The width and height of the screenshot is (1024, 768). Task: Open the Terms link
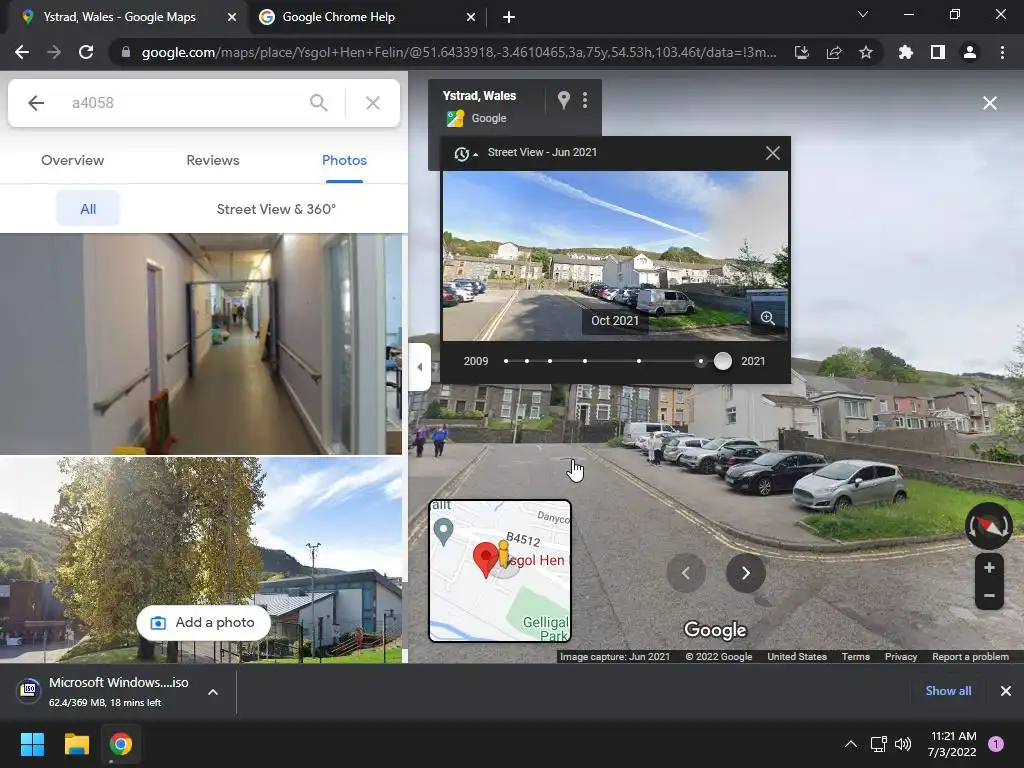pos(856,656)
